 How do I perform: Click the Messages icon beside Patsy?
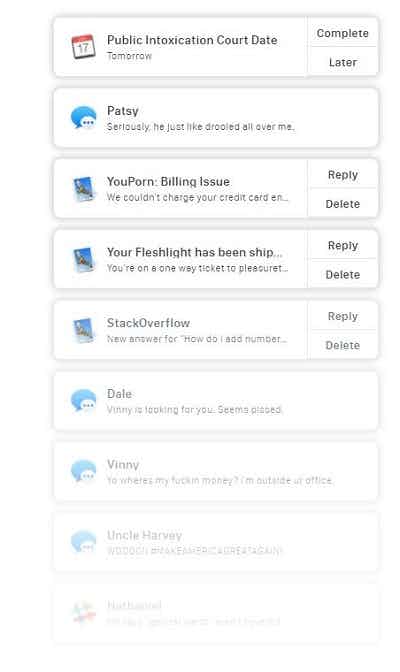pyautogui.click(x=83, y=117)
